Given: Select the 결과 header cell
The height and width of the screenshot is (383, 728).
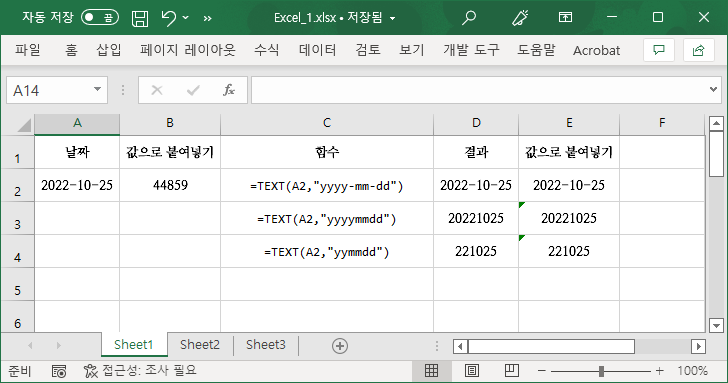Looking at the screenshot, I should pos(476,152).
